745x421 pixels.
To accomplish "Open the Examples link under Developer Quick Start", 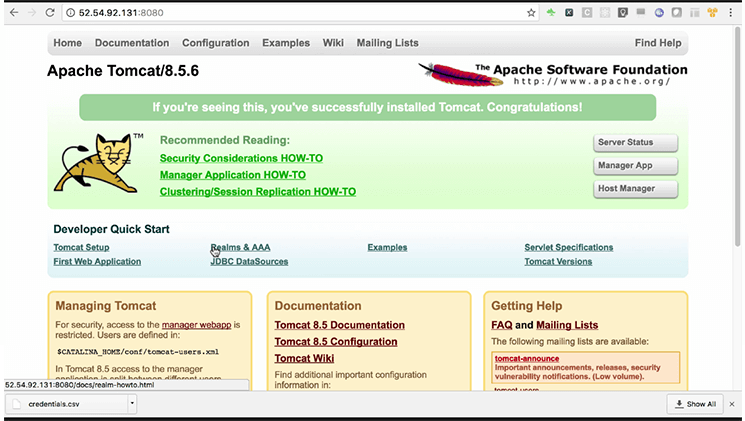I will click(387, 248).
